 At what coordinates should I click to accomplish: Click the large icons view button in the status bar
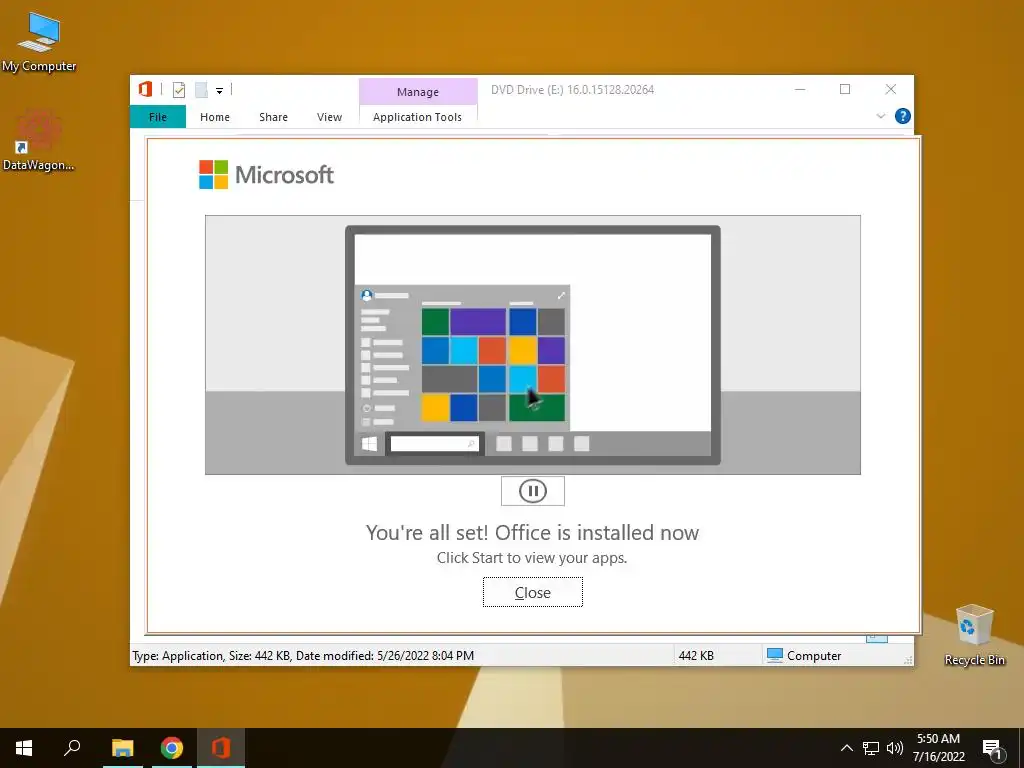(876, 639)
